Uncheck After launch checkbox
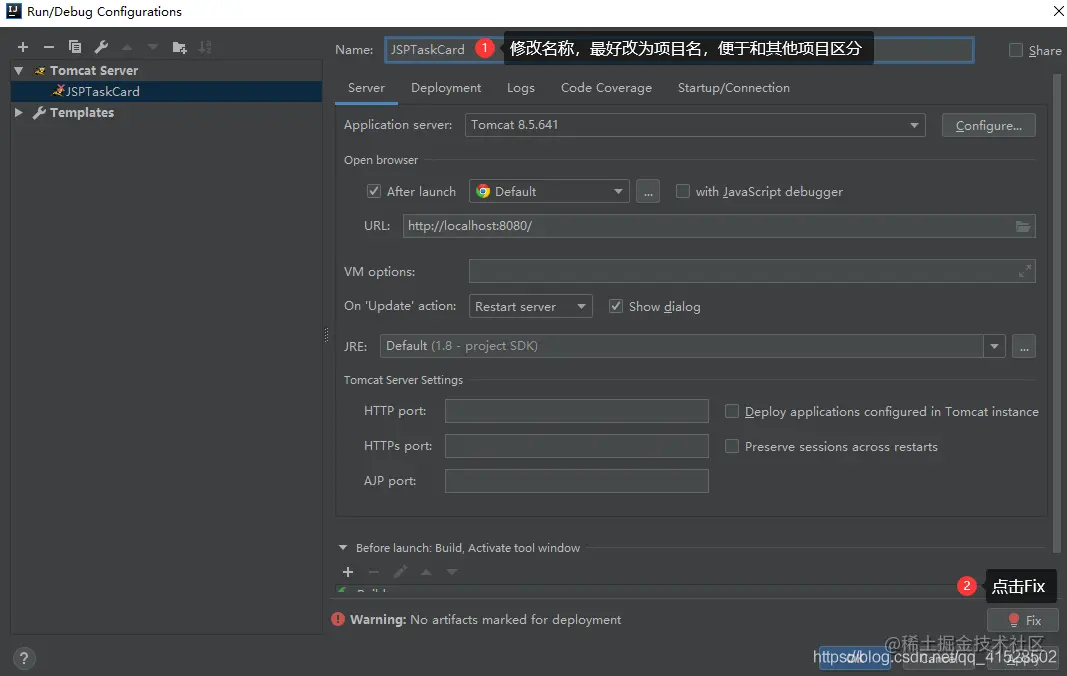 pos(374,191)
